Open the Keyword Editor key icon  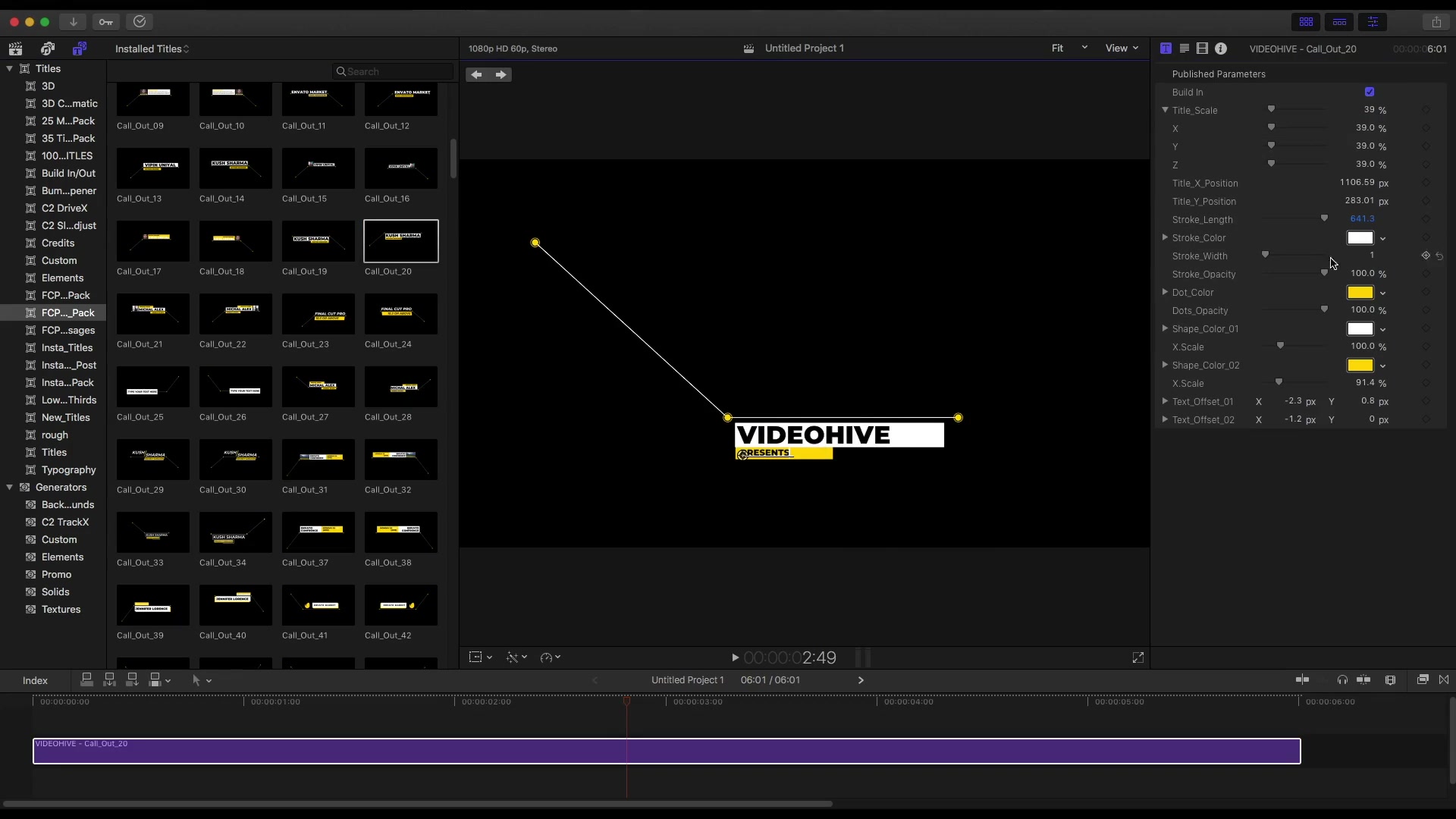coord(106,22)
